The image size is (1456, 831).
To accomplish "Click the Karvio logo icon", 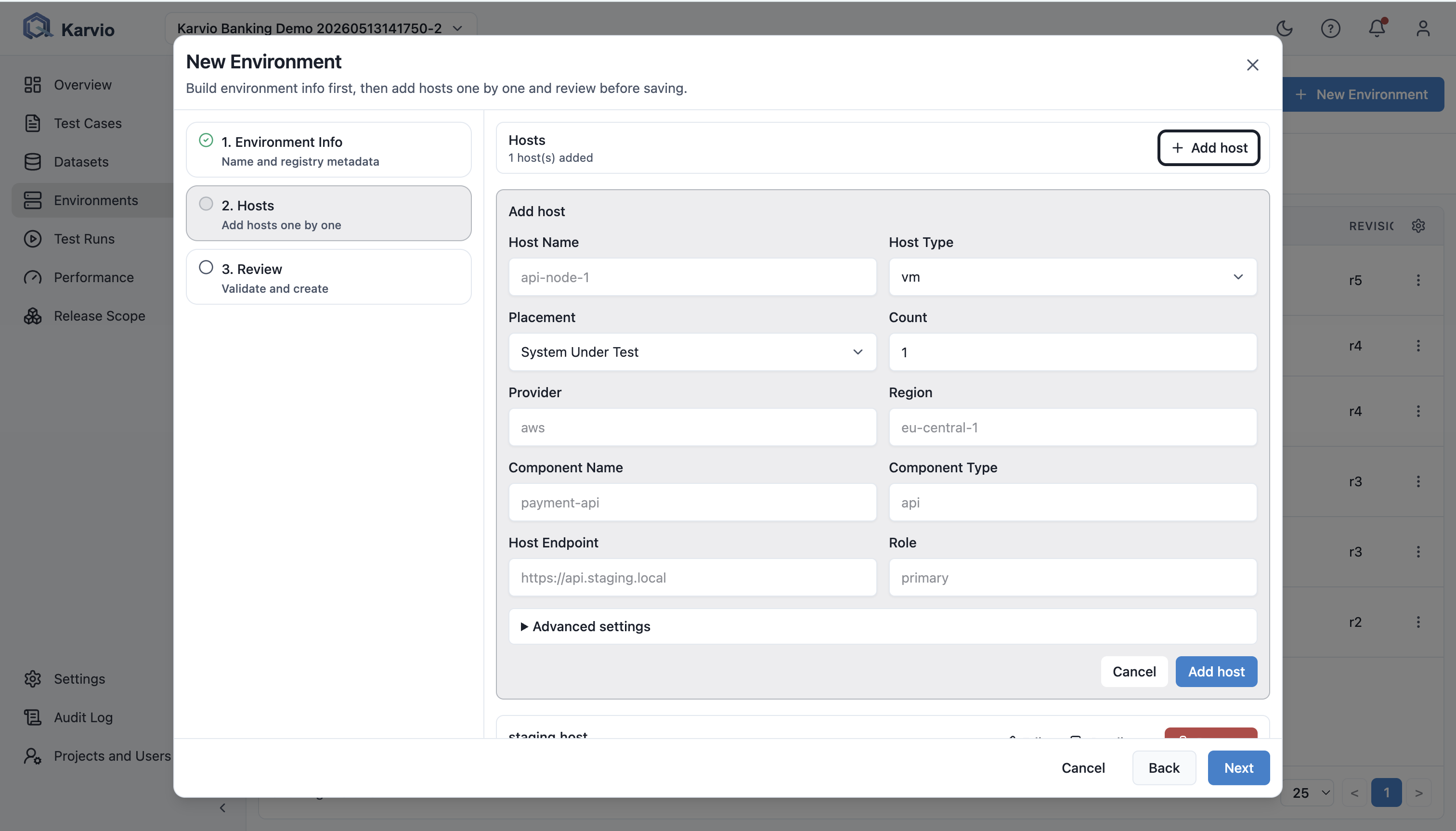I will (x=37, y=27).
